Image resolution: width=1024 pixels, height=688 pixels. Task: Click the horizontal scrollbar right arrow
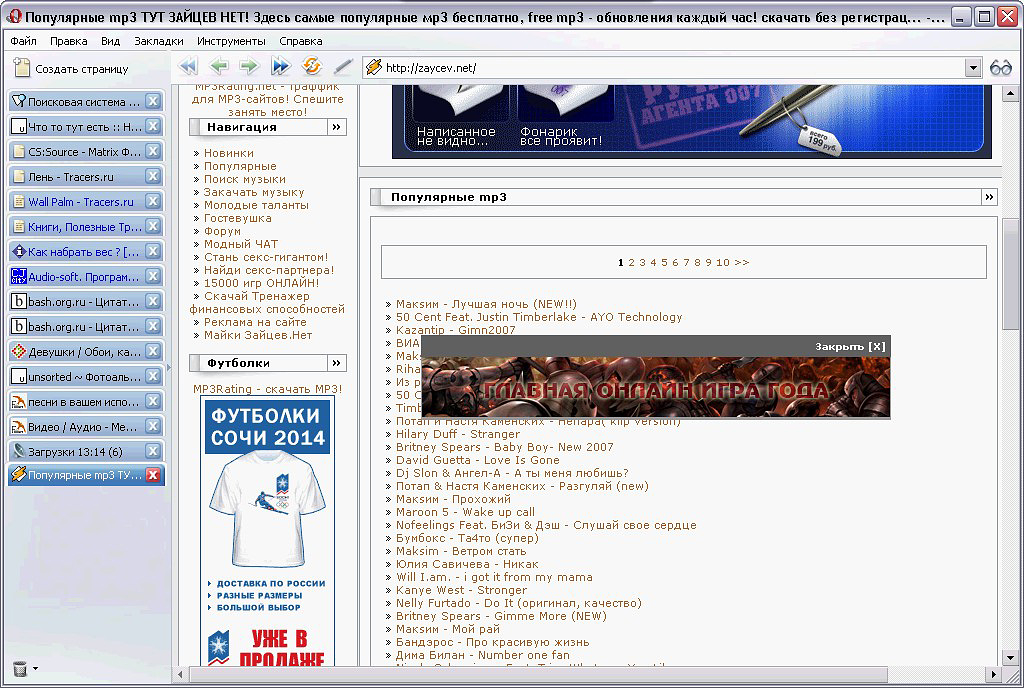tap(993, 674)
